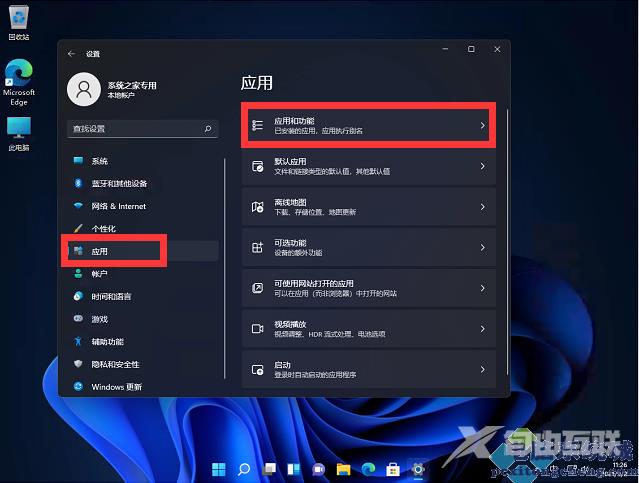The width and height of the screenshot is (639, 483).
Task: Open 离线地图 settings page
Action: tap(369, 207)
